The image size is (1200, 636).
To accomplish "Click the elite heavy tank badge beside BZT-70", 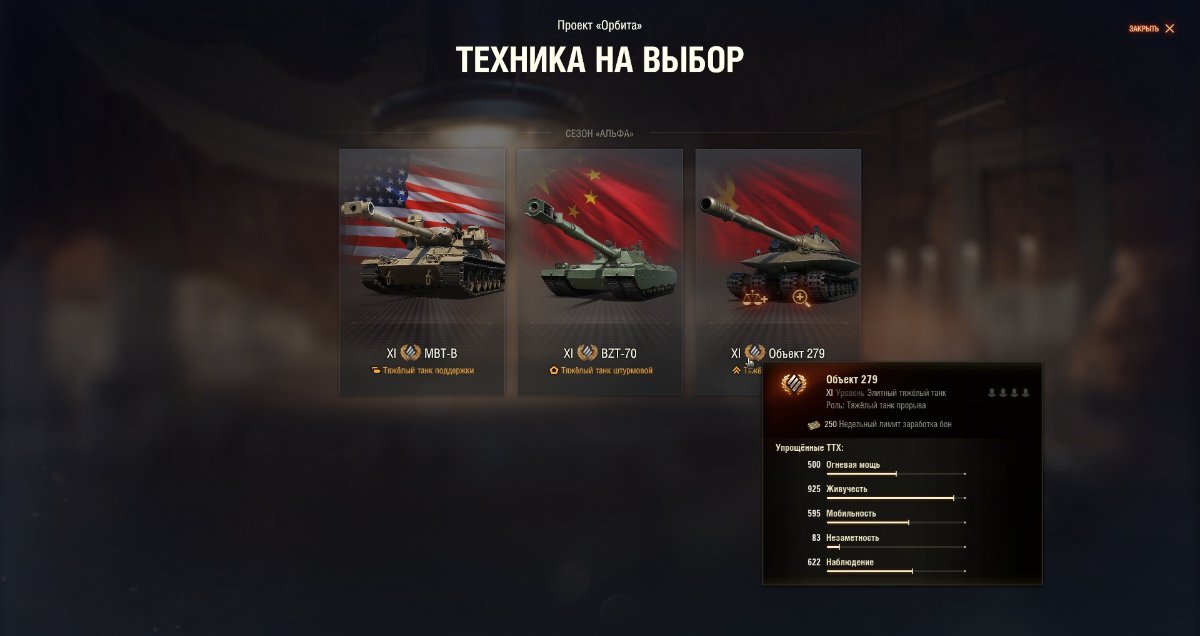I will pos(587,353).
